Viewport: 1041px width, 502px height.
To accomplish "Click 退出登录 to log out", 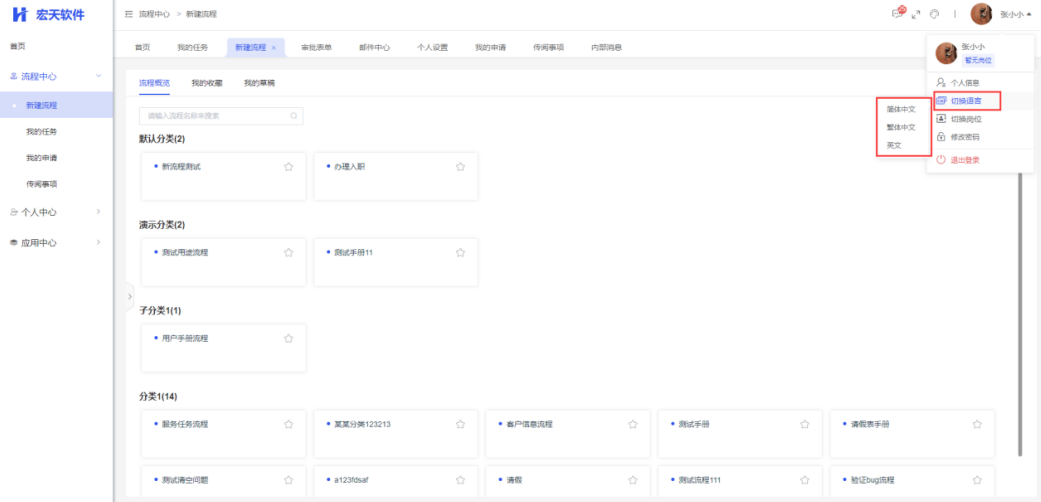I will point(964,160).
